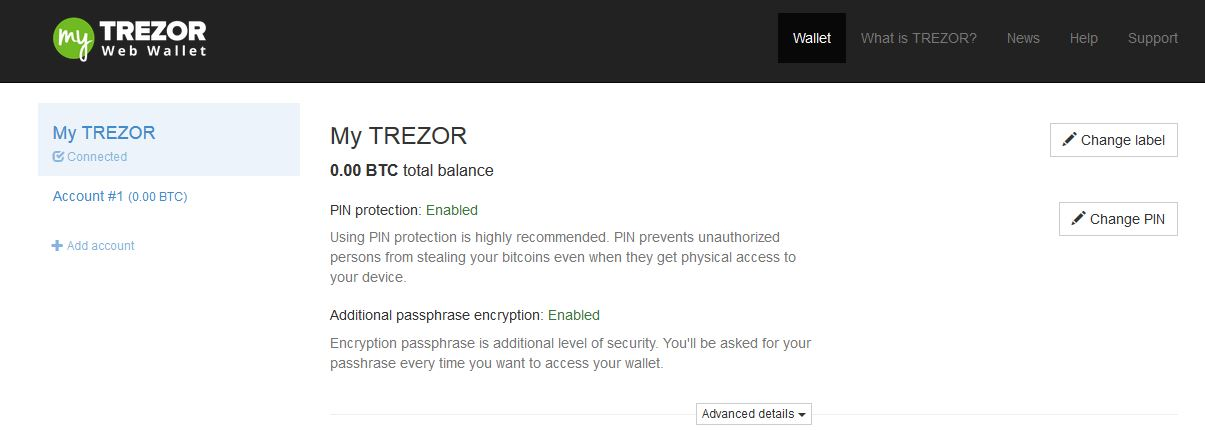
Task: Click the Change label button
Action: click(x=1114, y=140)
